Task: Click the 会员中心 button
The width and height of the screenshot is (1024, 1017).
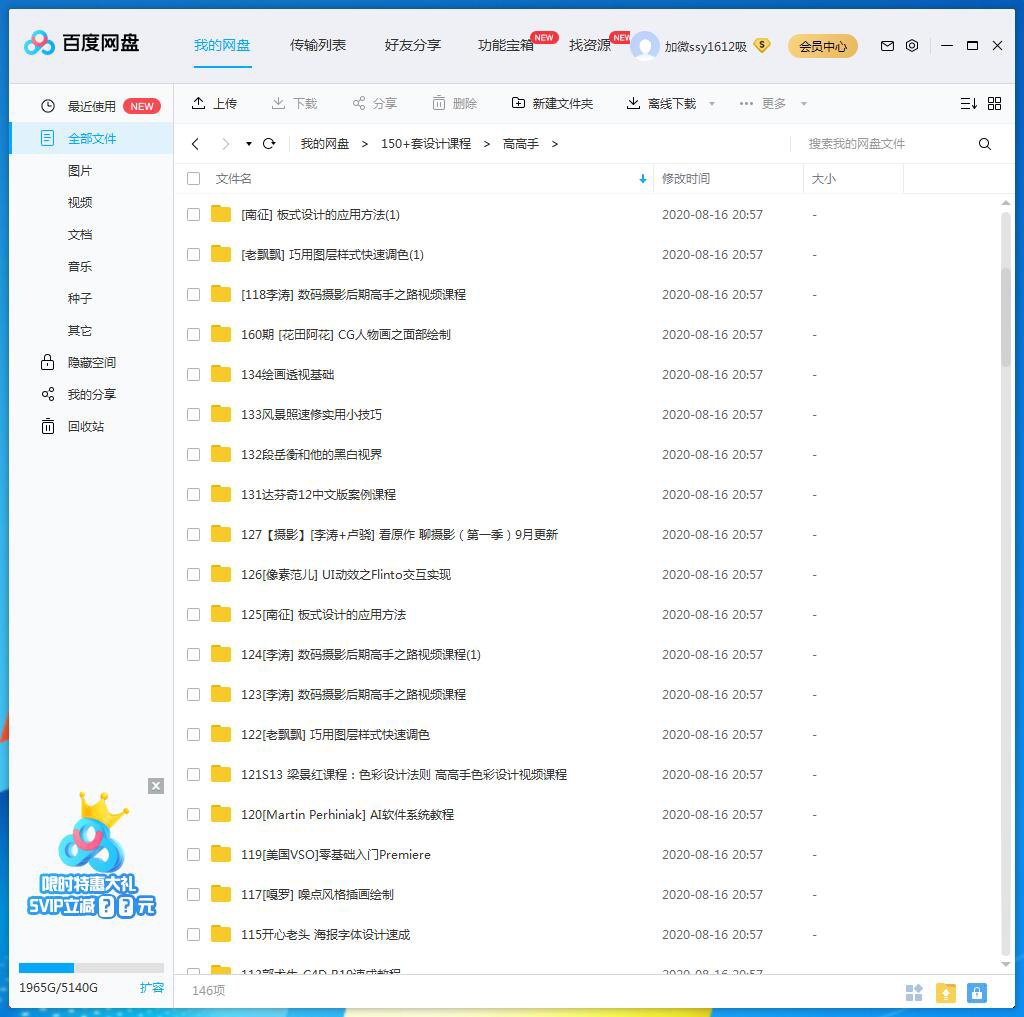Action: [822, 46]
